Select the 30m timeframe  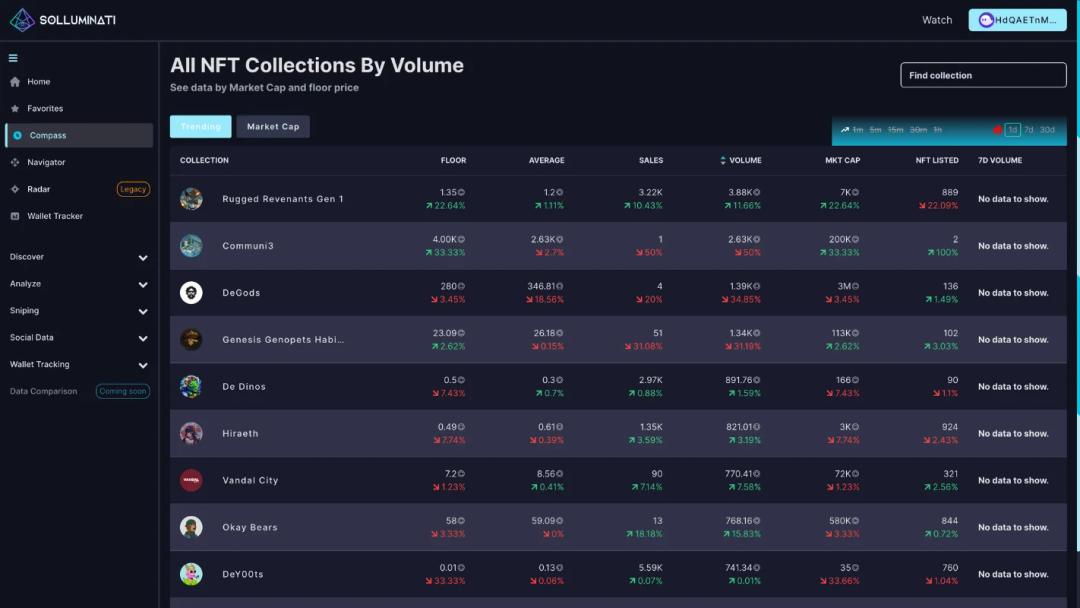(x=918, y=129)
